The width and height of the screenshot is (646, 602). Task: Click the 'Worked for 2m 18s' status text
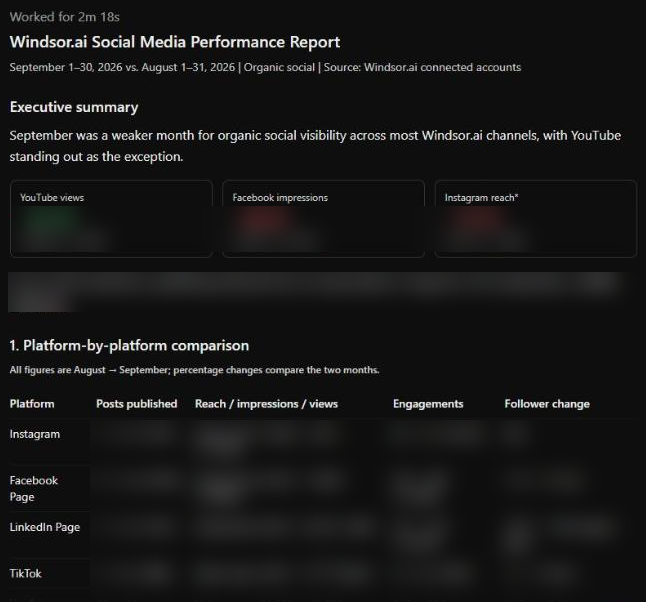coord(65,17)
